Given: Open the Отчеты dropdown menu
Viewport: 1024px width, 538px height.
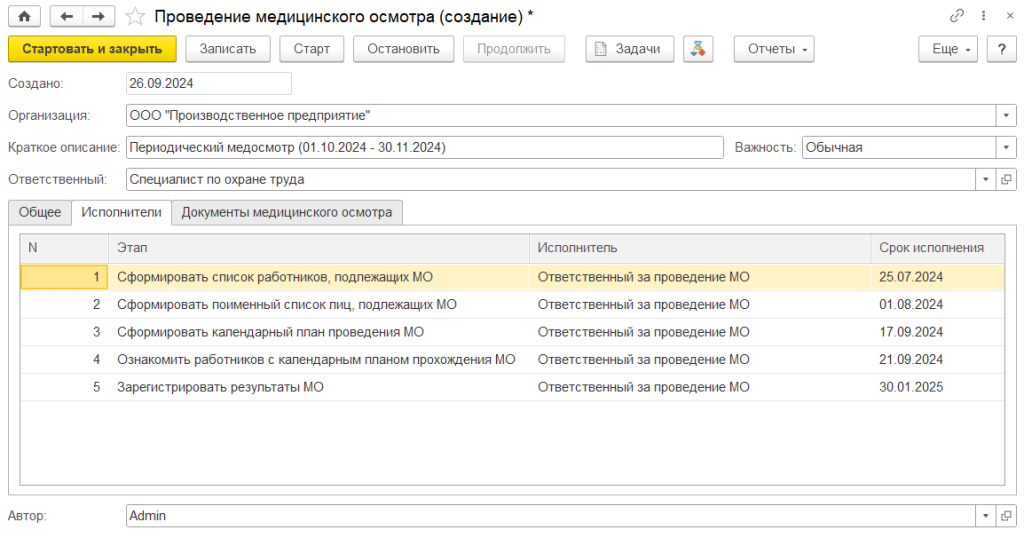Looking at the screenshot, I should [774, 49].
